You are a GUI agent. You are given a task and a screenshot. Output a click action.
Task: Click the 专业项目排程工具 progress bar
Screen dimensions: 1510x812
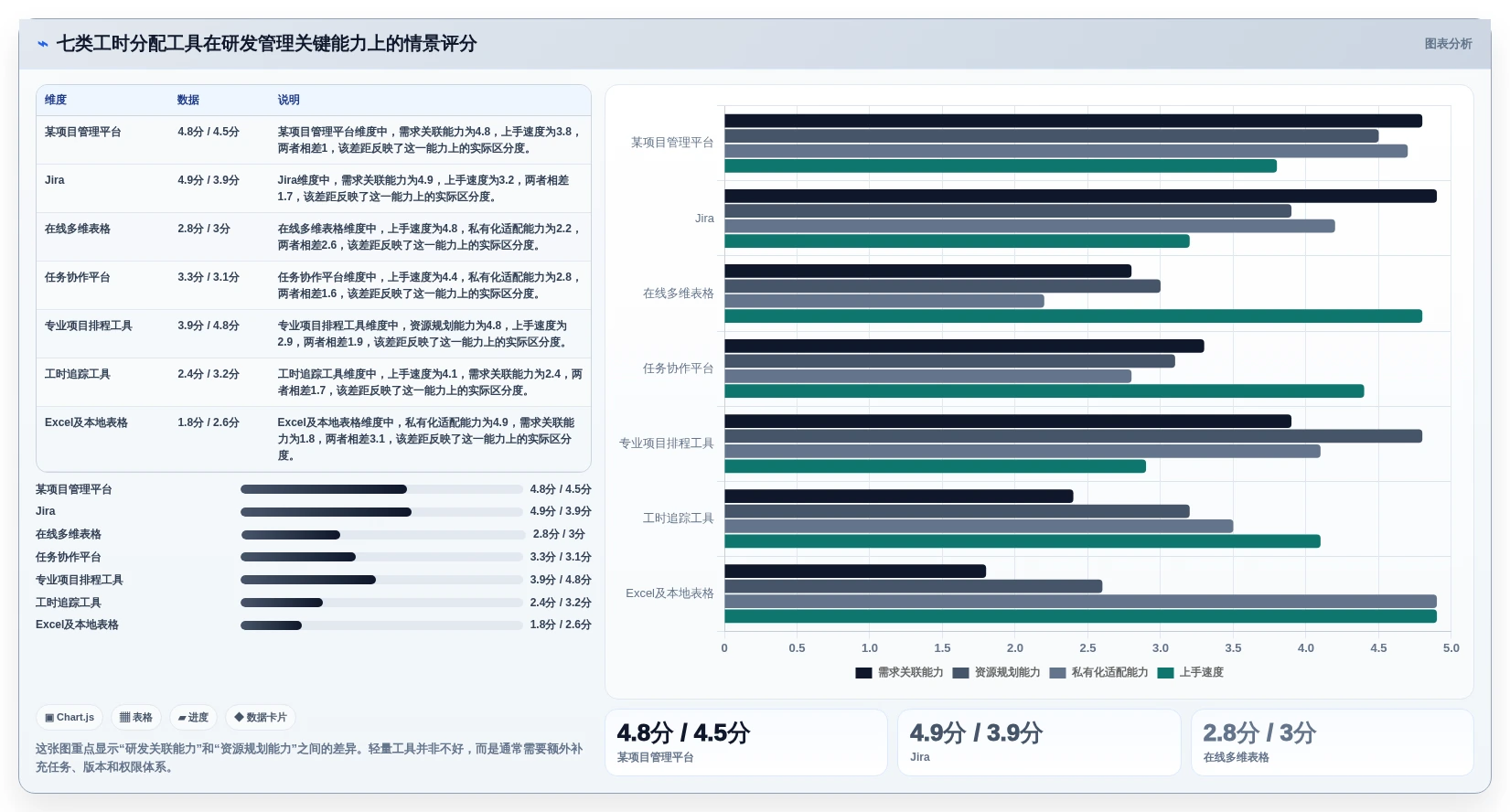tap(381, 580)
